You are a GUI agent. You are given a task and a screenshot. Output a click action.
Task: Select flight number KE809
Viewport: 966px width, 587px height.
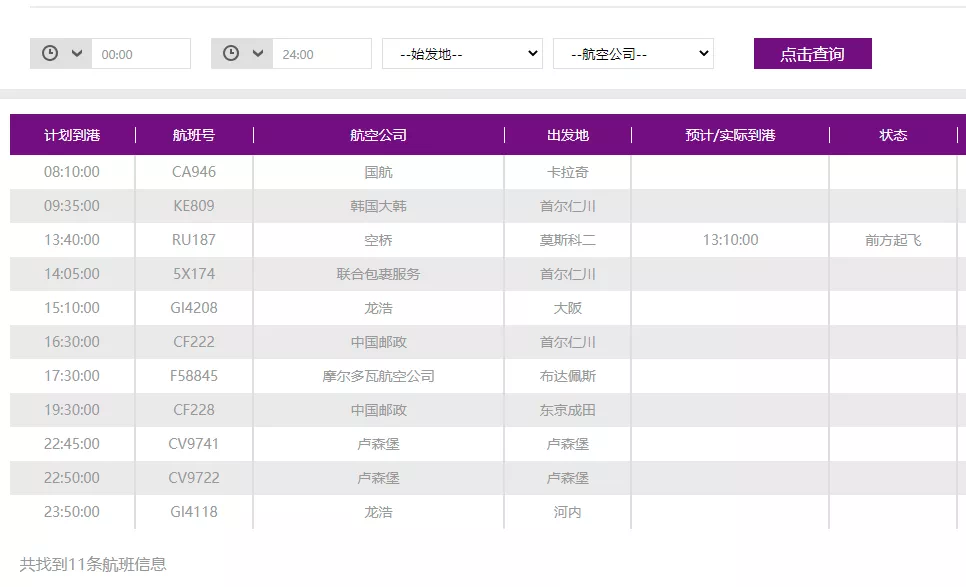click(x=194, y=206)
